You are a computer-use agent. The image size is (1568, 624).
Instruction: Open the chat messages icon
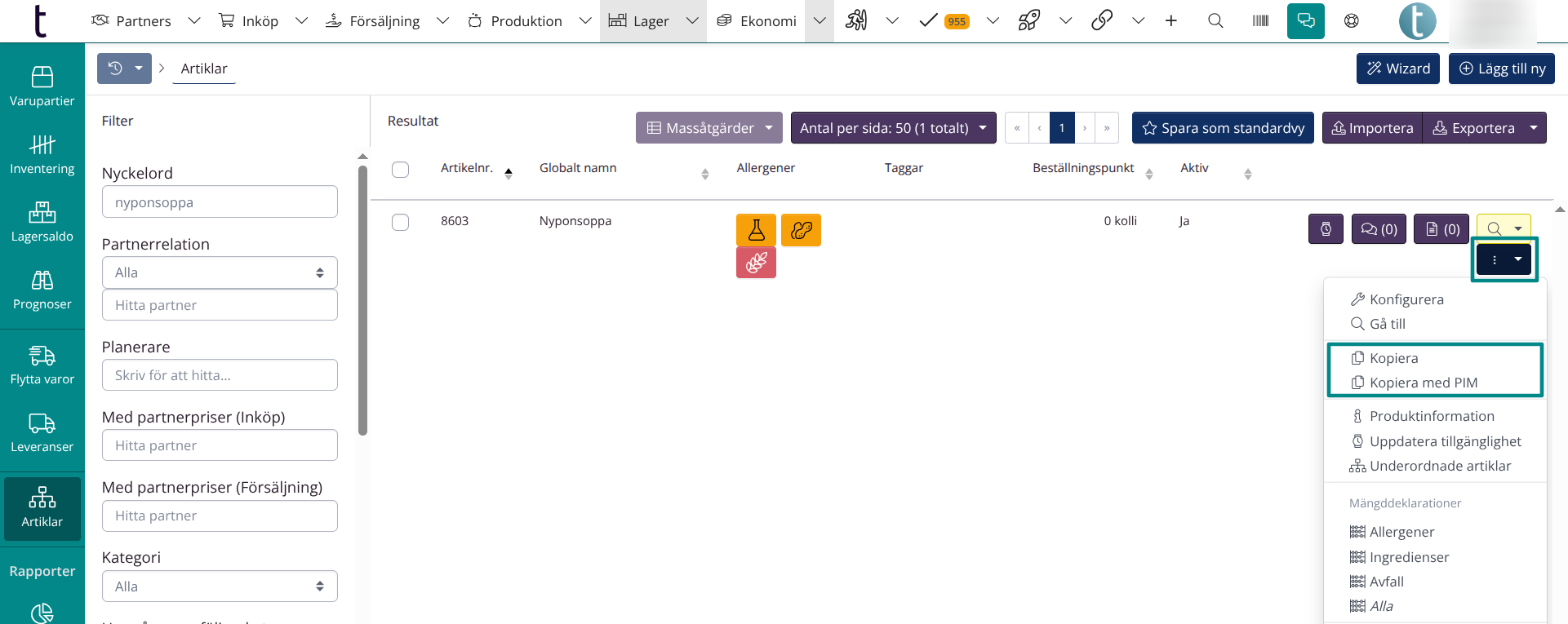tap(1305, 20)
